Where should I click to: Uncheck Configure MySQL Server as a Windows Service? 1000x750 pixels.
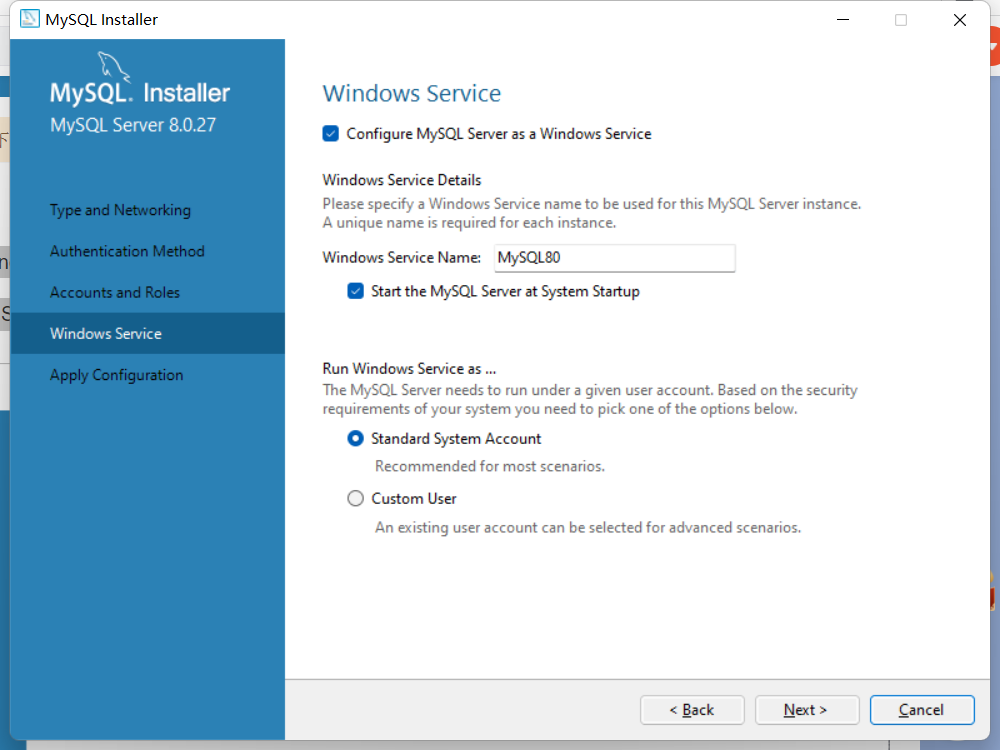coord(330,133)
